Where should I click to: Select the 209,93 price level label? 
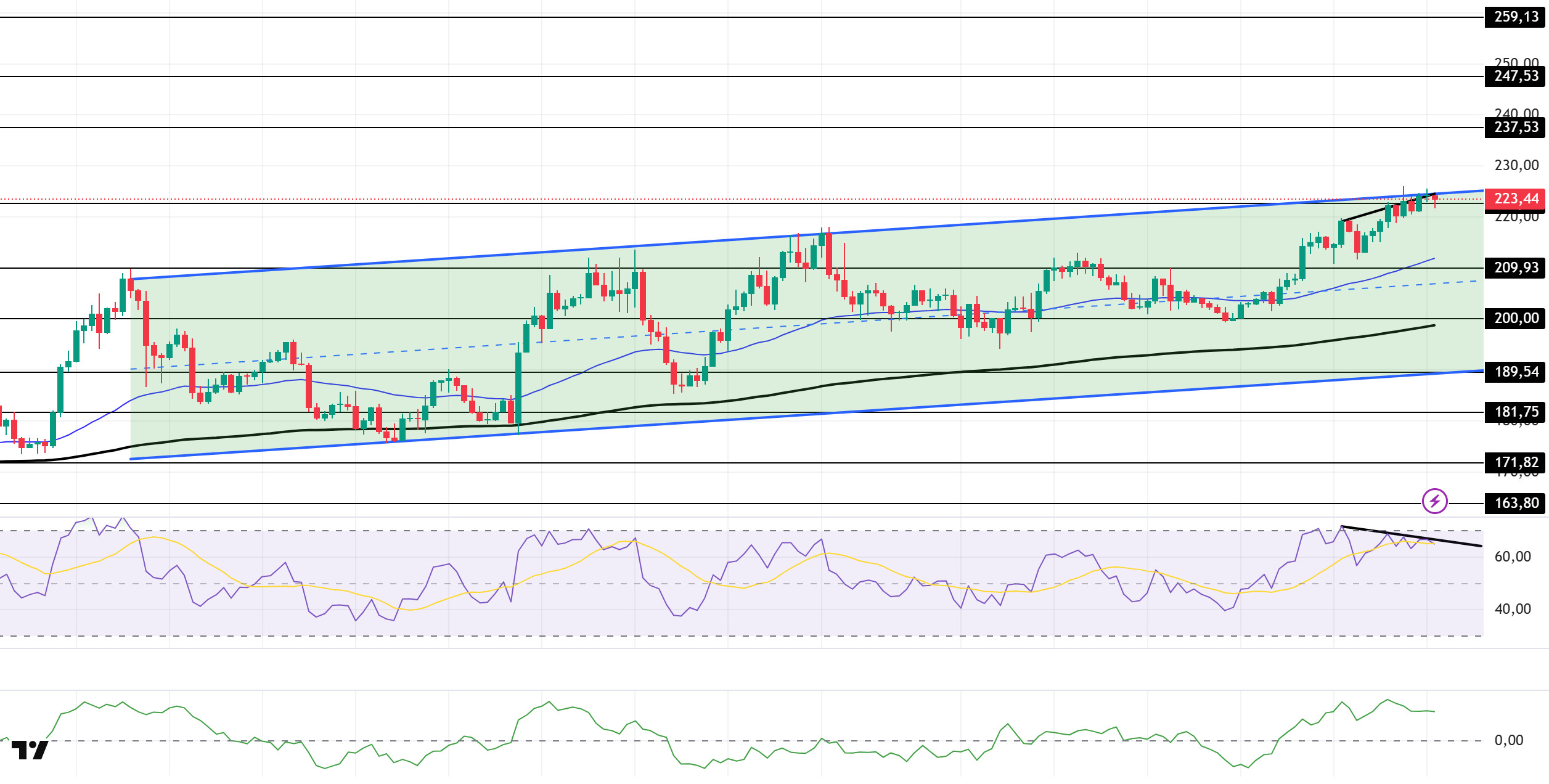[x=1516, y=267]
